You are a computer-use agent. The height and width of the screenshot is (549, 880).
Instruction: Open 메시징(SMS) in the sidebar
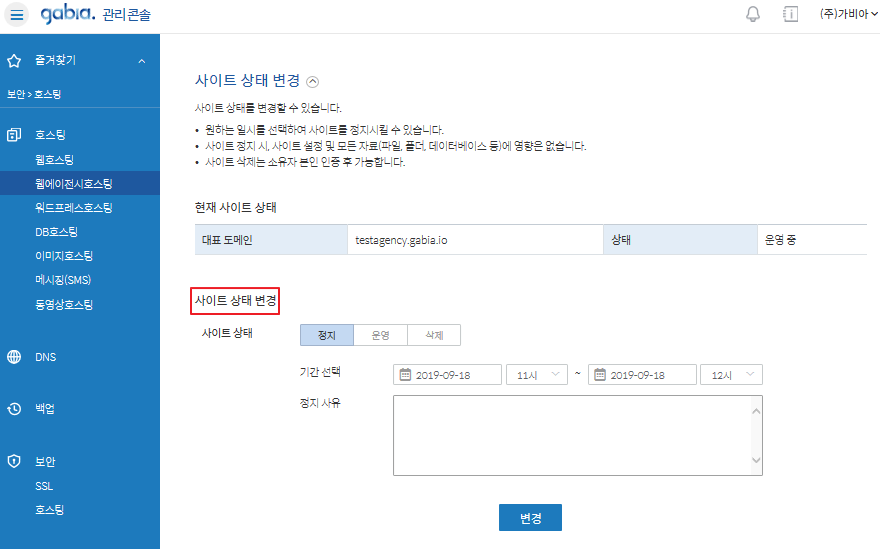[x=63, y=280]
